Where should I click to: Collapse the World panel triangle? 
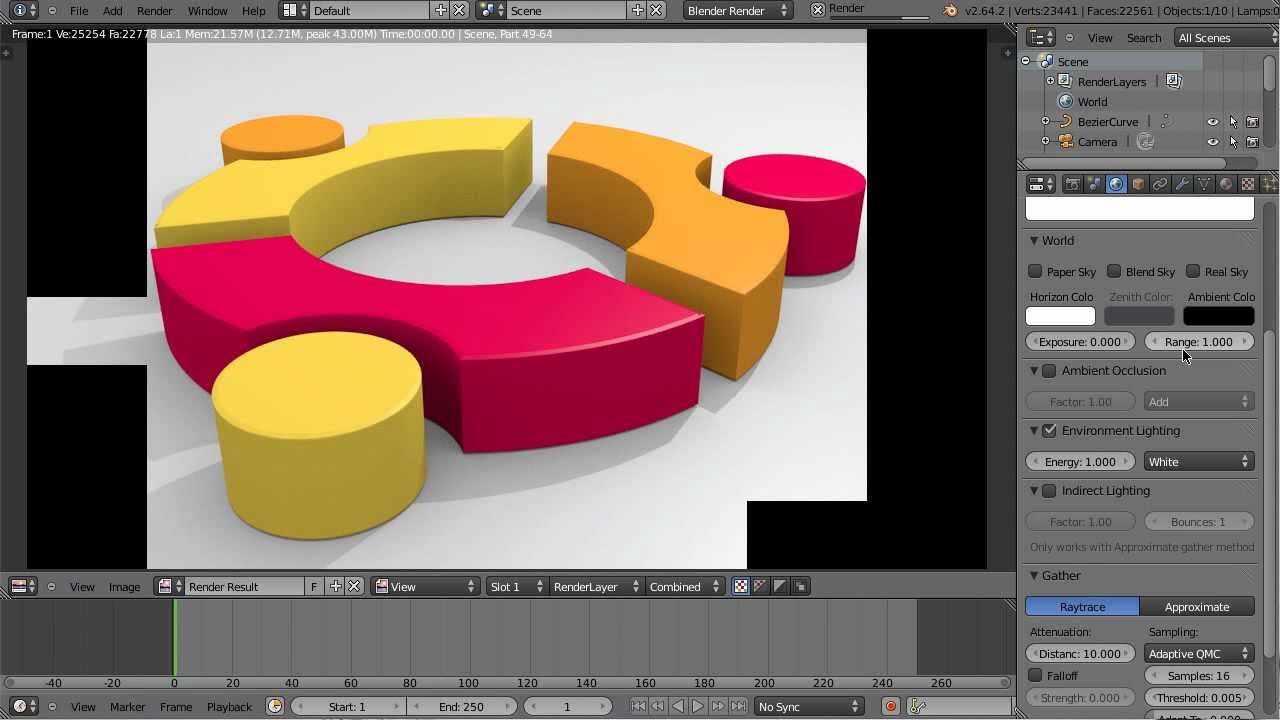tap(1034, 241)
